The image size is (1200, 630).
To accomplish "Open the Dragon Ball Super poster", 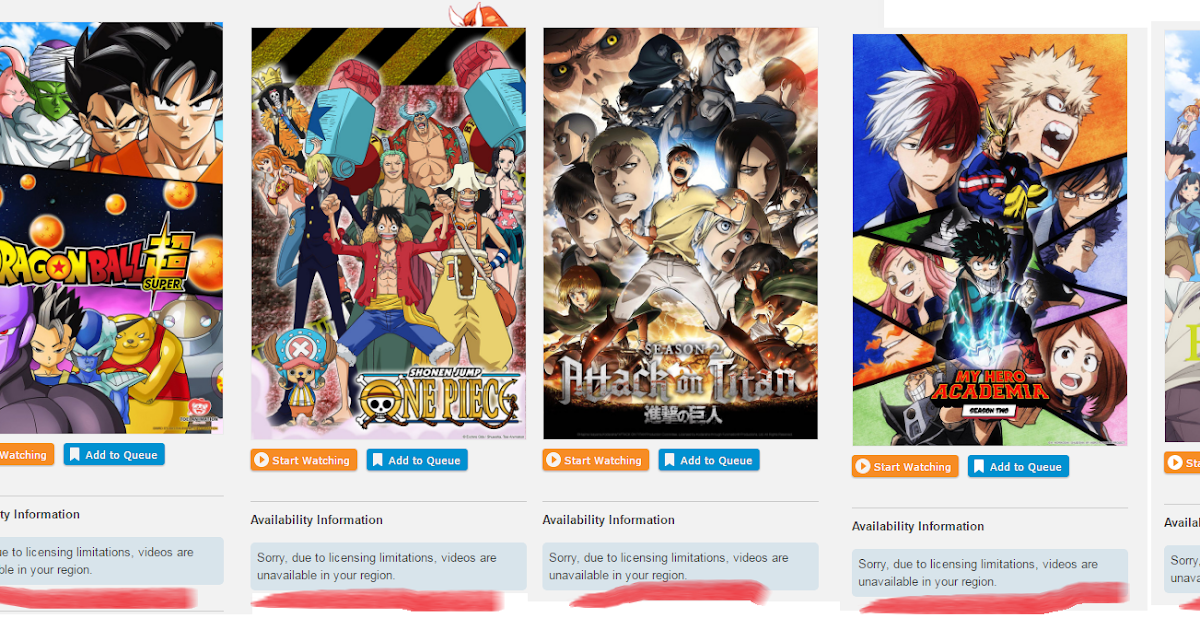I will tap(111, 228).
